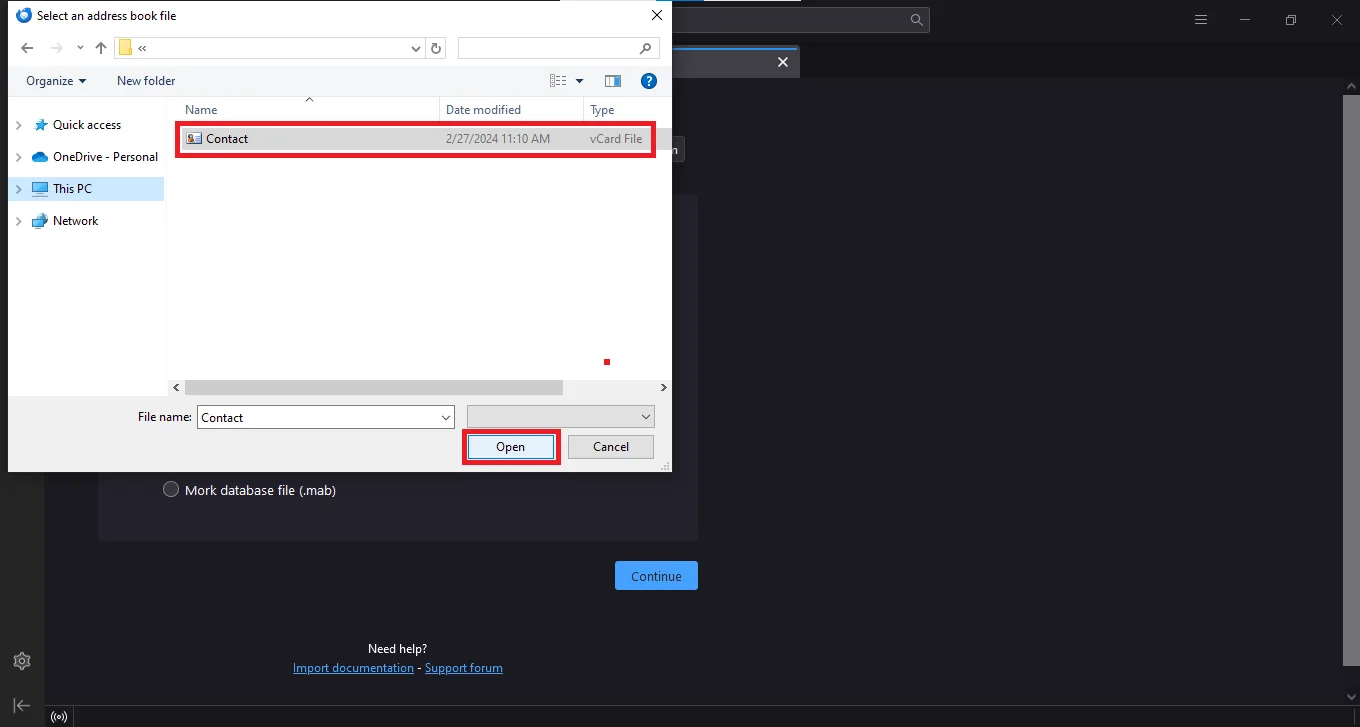Open the Organize menu
The image size is (1360, 727).
(x=56, y=81)
